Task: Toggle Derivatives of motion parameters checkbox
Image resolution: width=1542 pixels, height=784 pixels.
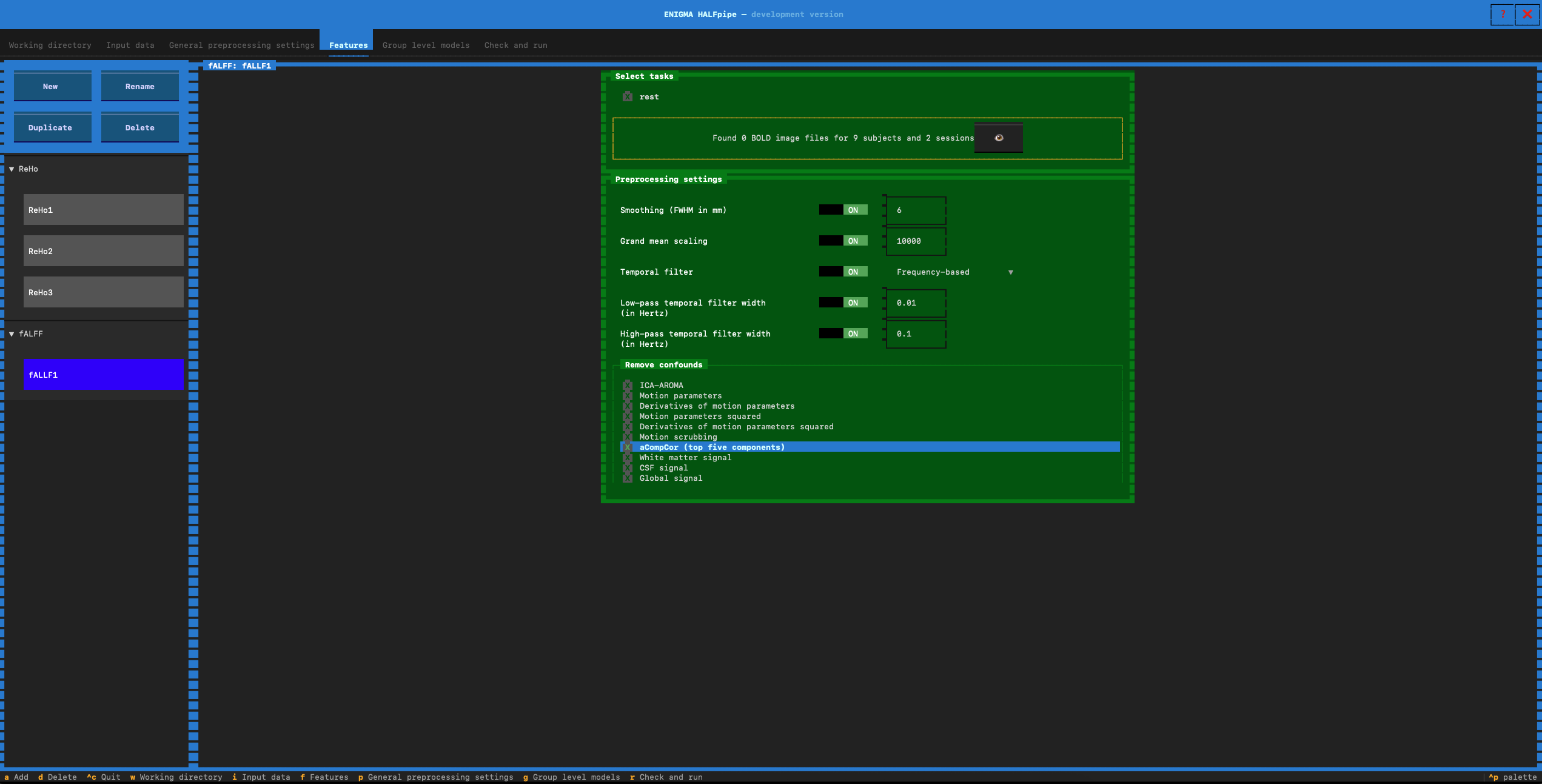Action: pyautogui.click(x=628, y=406)
